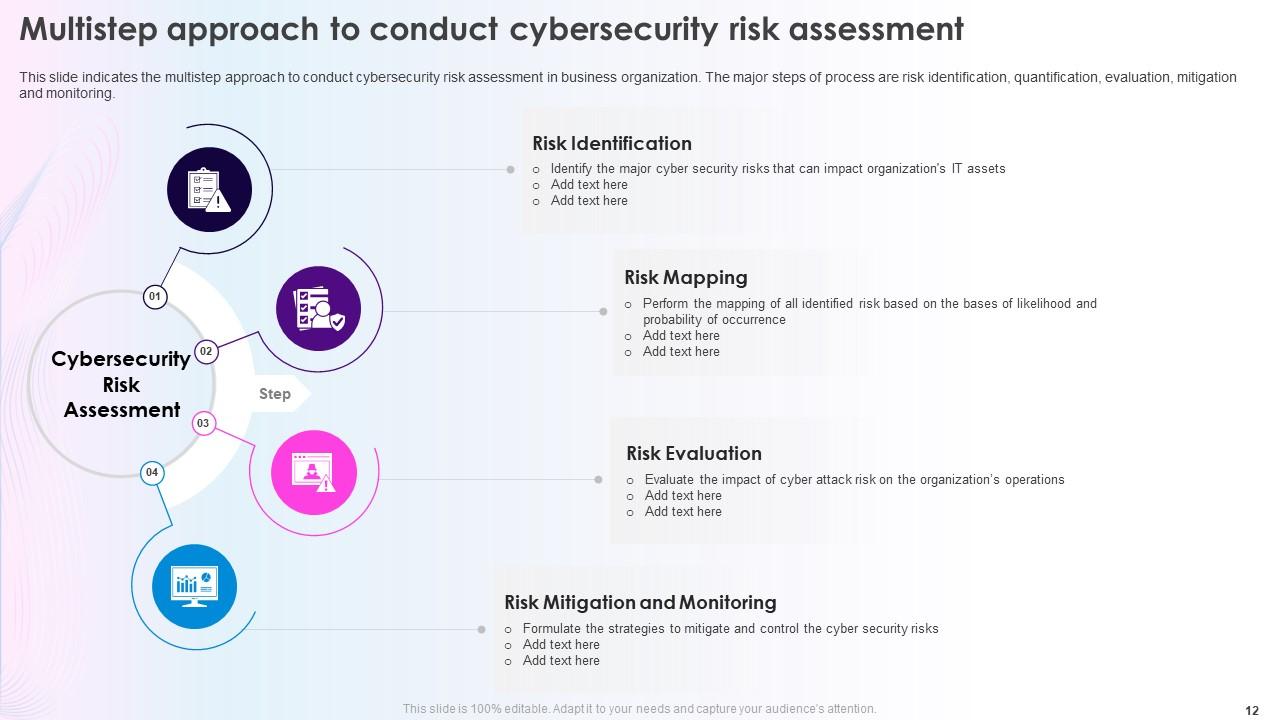Click the bullet about formulating mitigation strategies
1280x720 pixels.
pyautogui.click(x=730, y=629)
